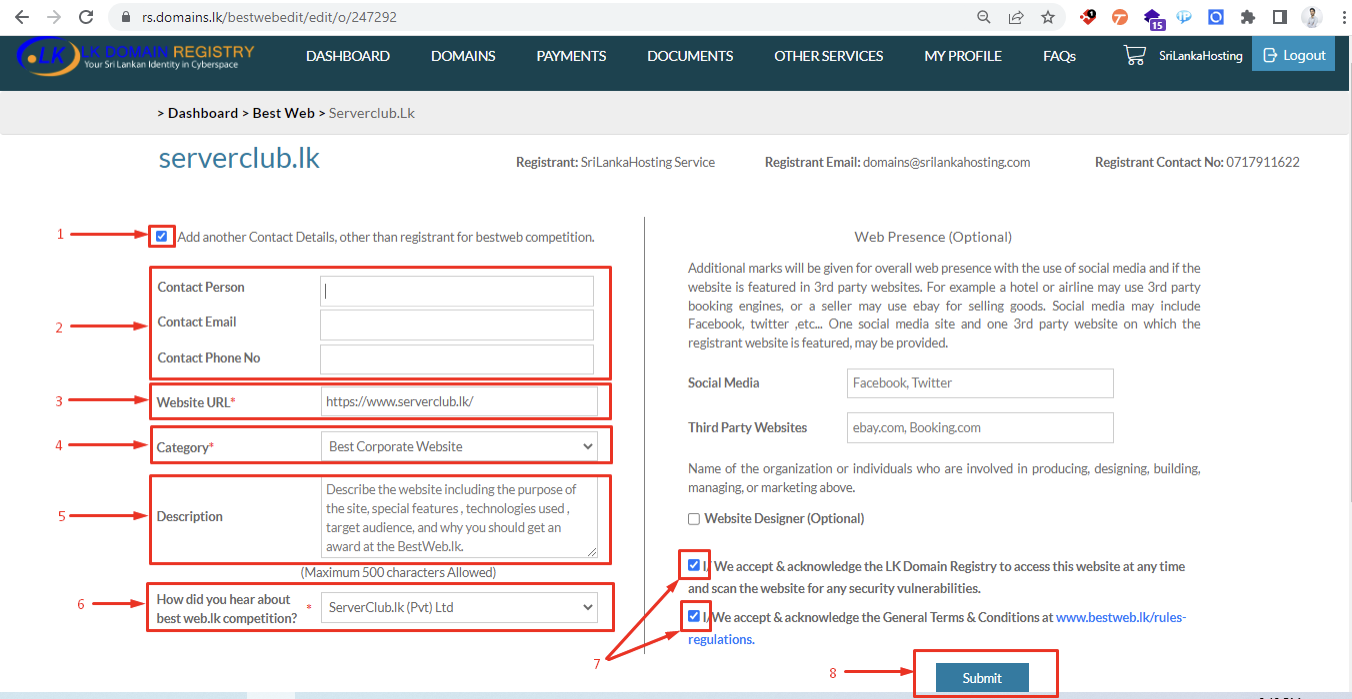The height and width of the screenshot is (699, 1352).
Task: Toggle the General Terms & Conditions acceptance checkbox
Action: [694, 617]
